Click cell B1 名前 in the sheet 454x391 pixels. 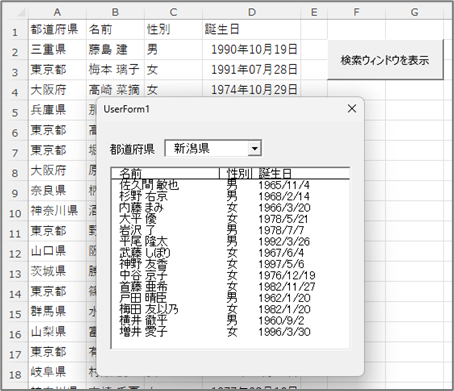click(115, 30)
